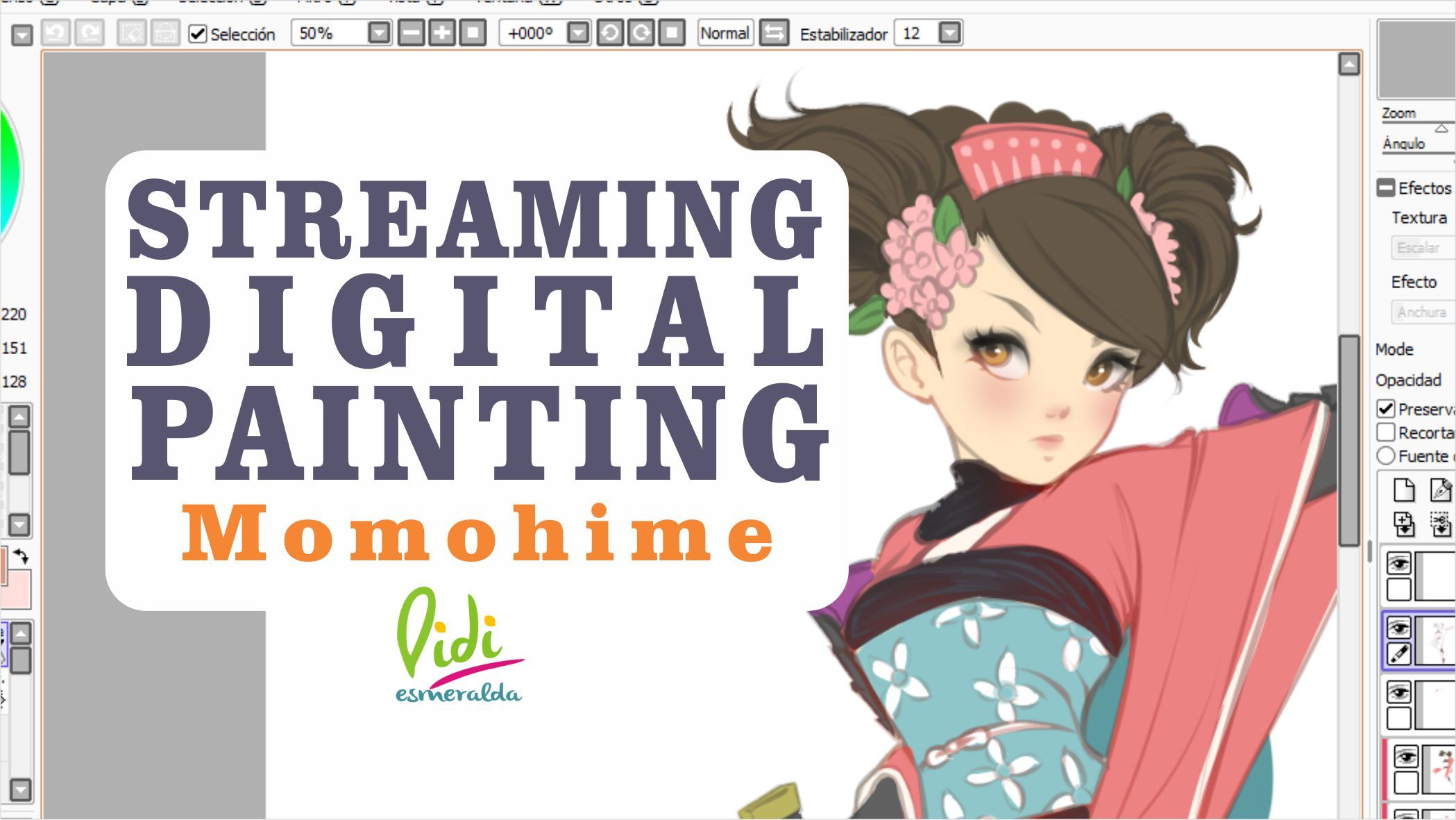Rotate canvas counter-clockwise icon

[x=610, y=33]
